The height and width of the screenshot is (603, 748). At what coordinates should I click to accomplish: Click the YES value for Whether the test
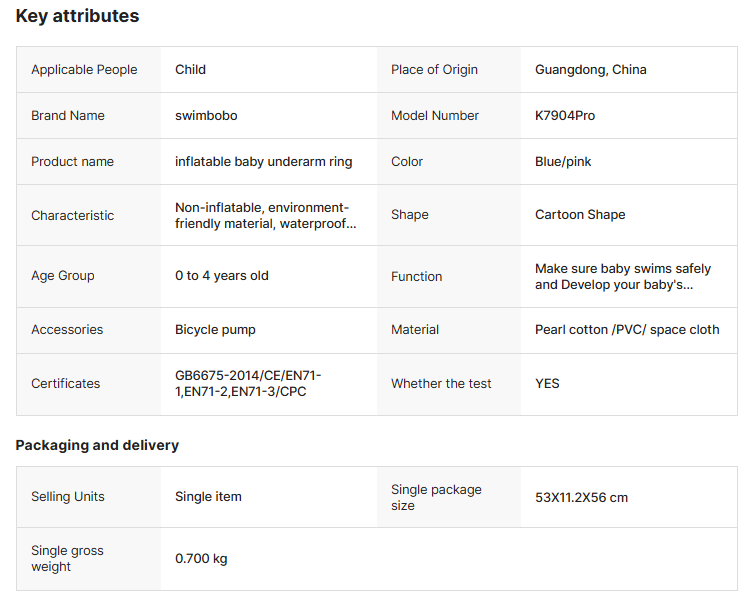tap(547, 383)
